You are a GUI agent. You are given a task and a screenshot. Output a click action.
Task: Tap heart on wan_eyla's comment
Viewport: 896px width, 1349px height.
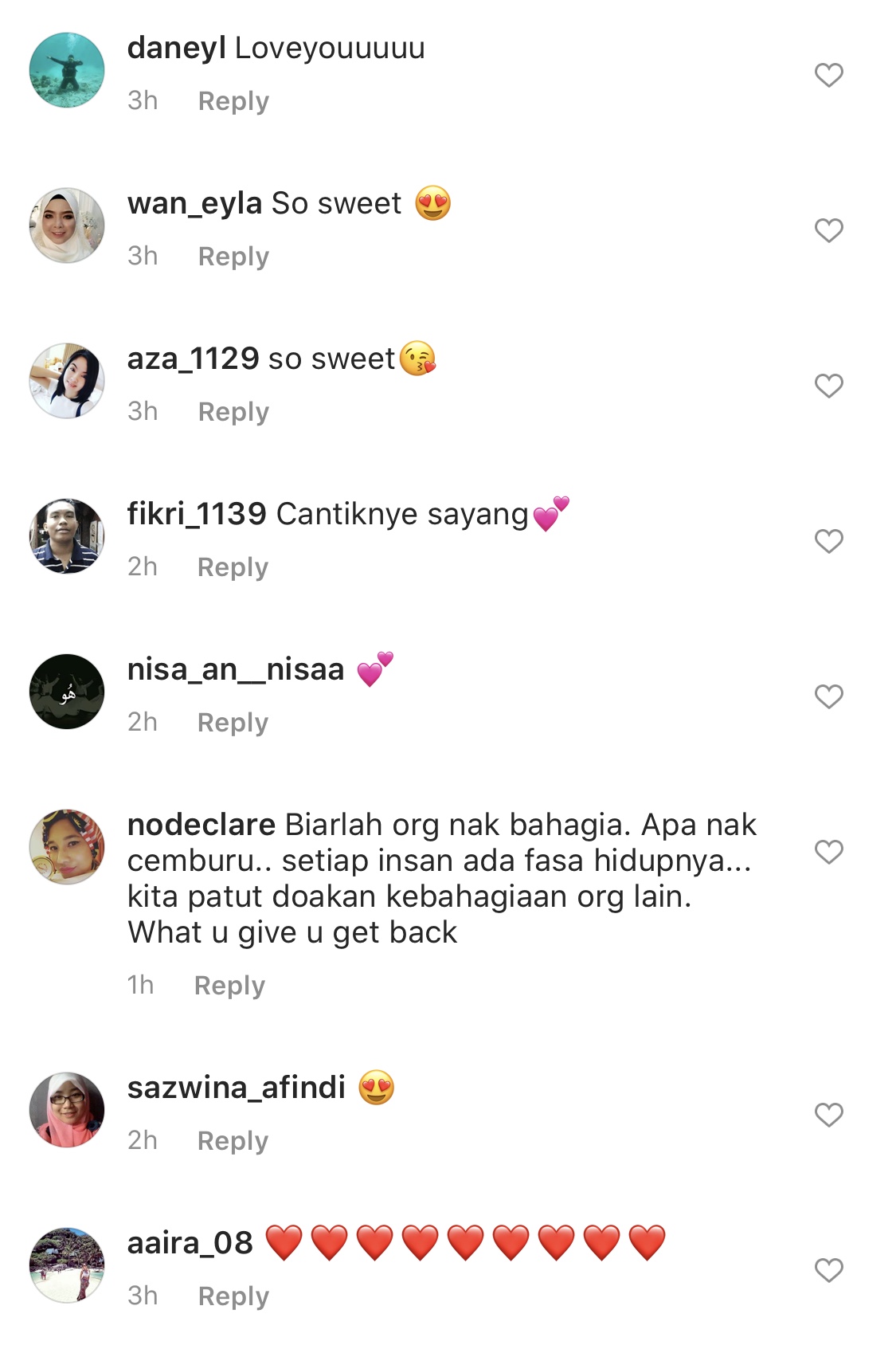coord(828,230)
